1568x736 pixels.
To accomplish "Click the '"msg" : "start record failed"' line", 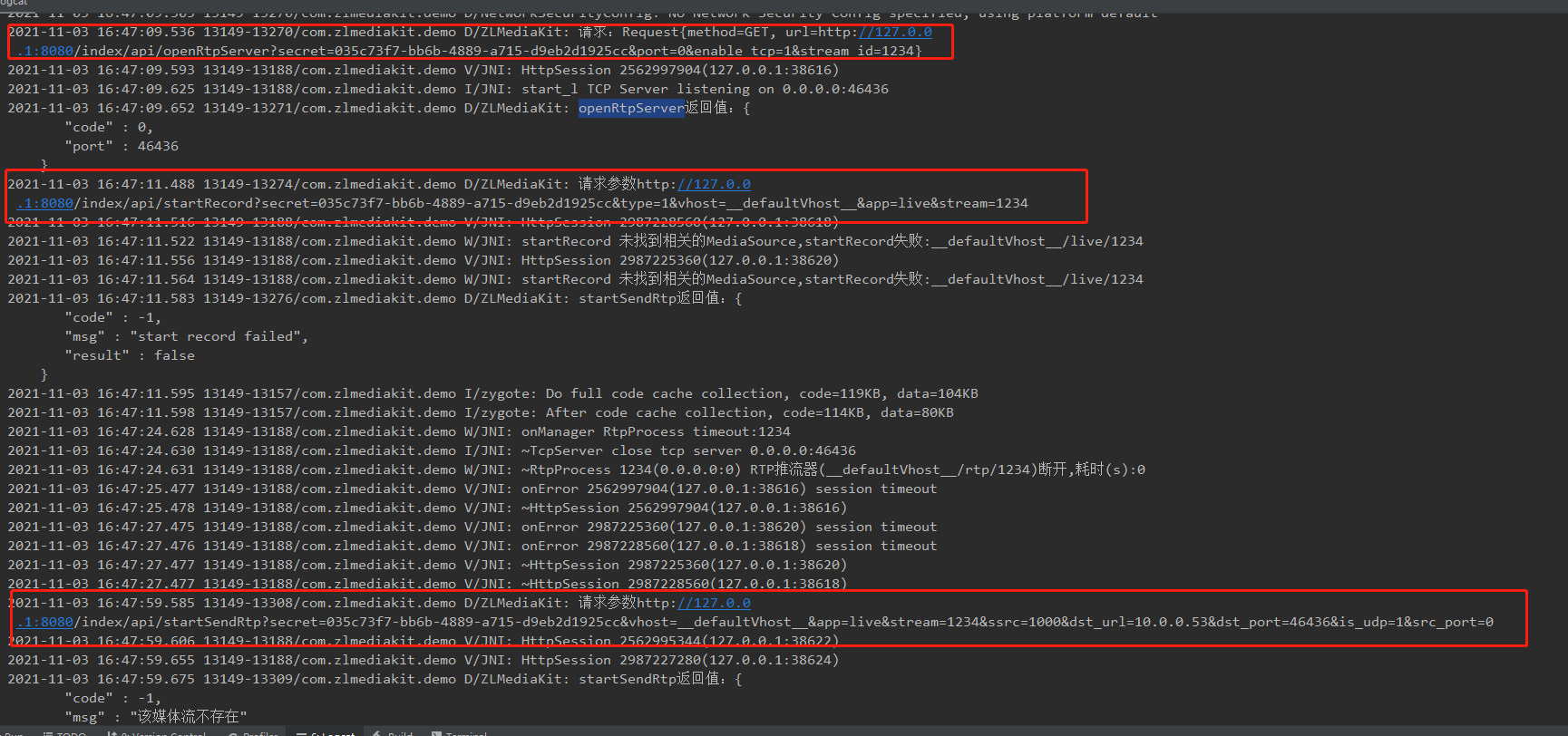I will [186, 336].
